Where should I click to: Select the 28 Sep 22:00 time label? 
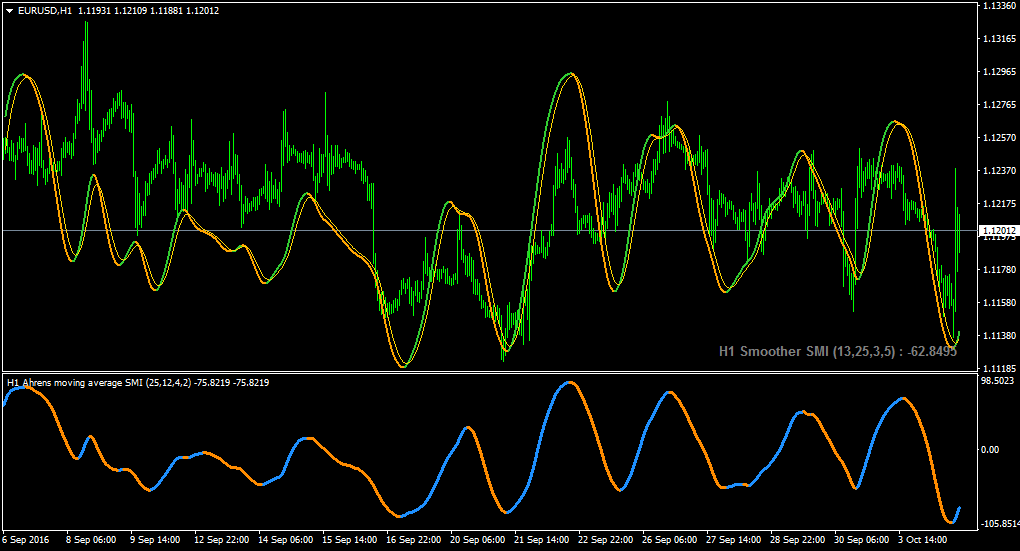pyautogui.click(x=797, y=540)
